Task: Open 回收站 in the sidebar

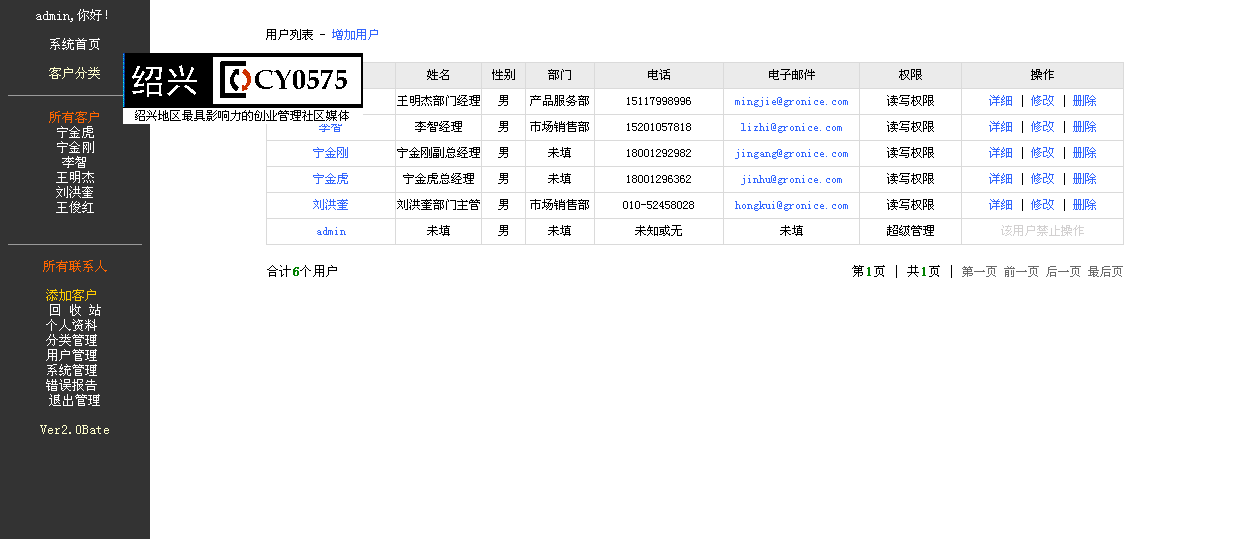Action: (x=75, y=310)
